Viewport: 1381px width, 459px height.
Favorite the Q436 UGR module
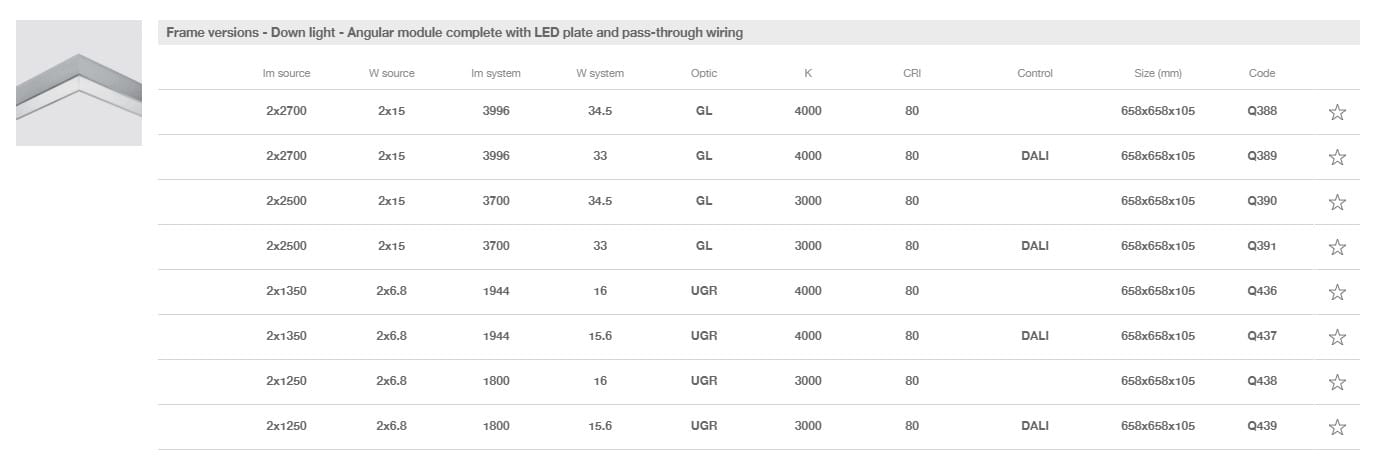click(x=1337, y=292)
